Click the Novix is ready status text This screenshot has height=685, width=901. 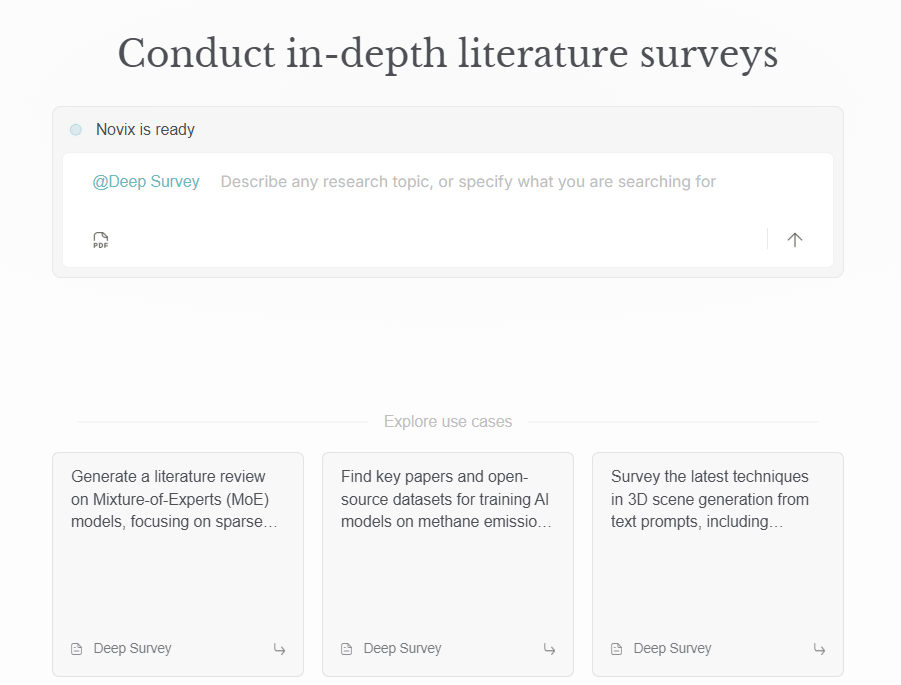point(145,130)
